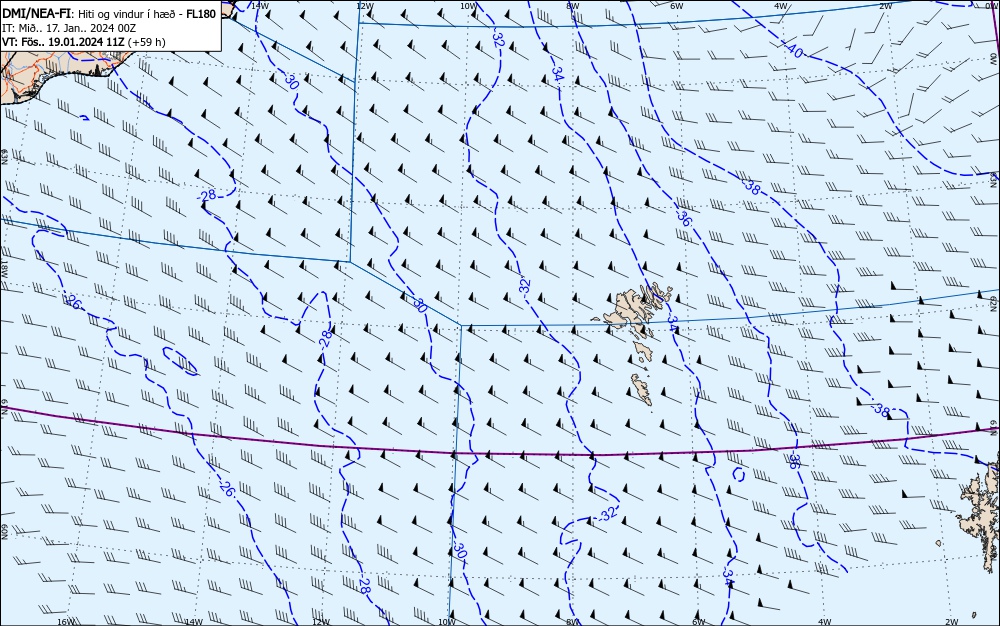1000x626 pixels.
Task: Click the 16W longitude label on bottom edge
Action: tap(66, 622)
